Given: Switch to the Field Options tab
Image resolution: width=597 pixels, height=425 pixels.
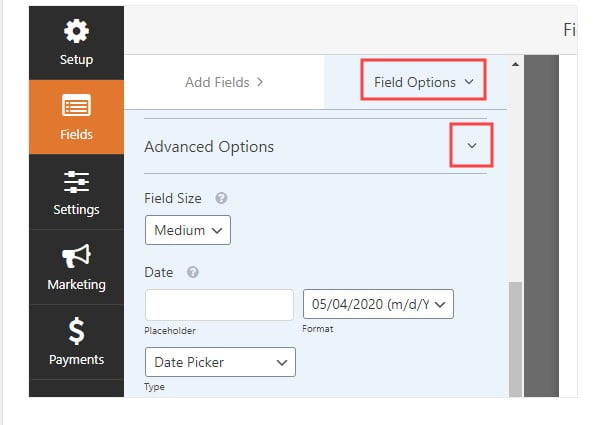Looking at the screenshot, I should tap(423, 82).
